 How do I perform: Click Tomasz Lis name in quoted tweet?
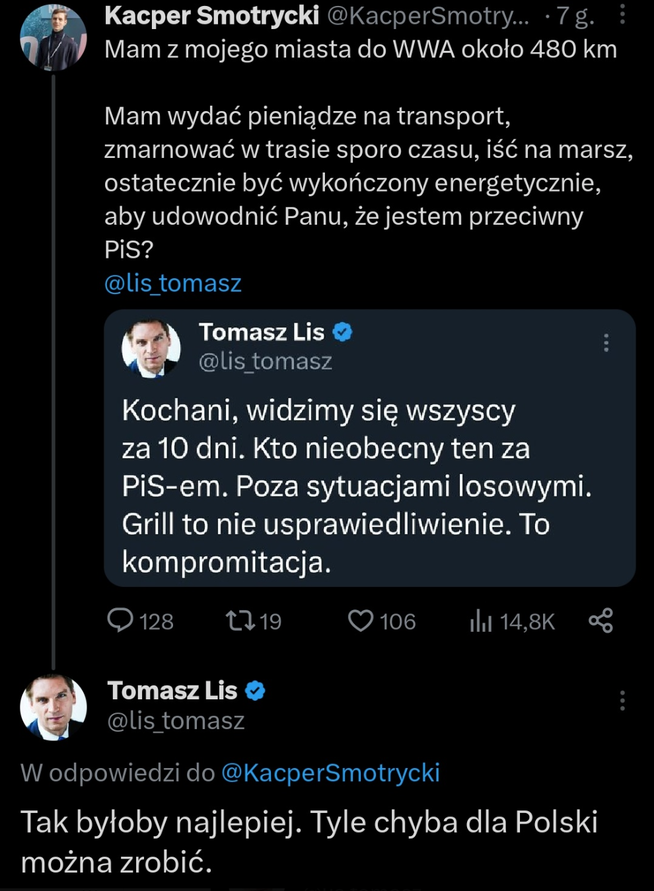264,332
